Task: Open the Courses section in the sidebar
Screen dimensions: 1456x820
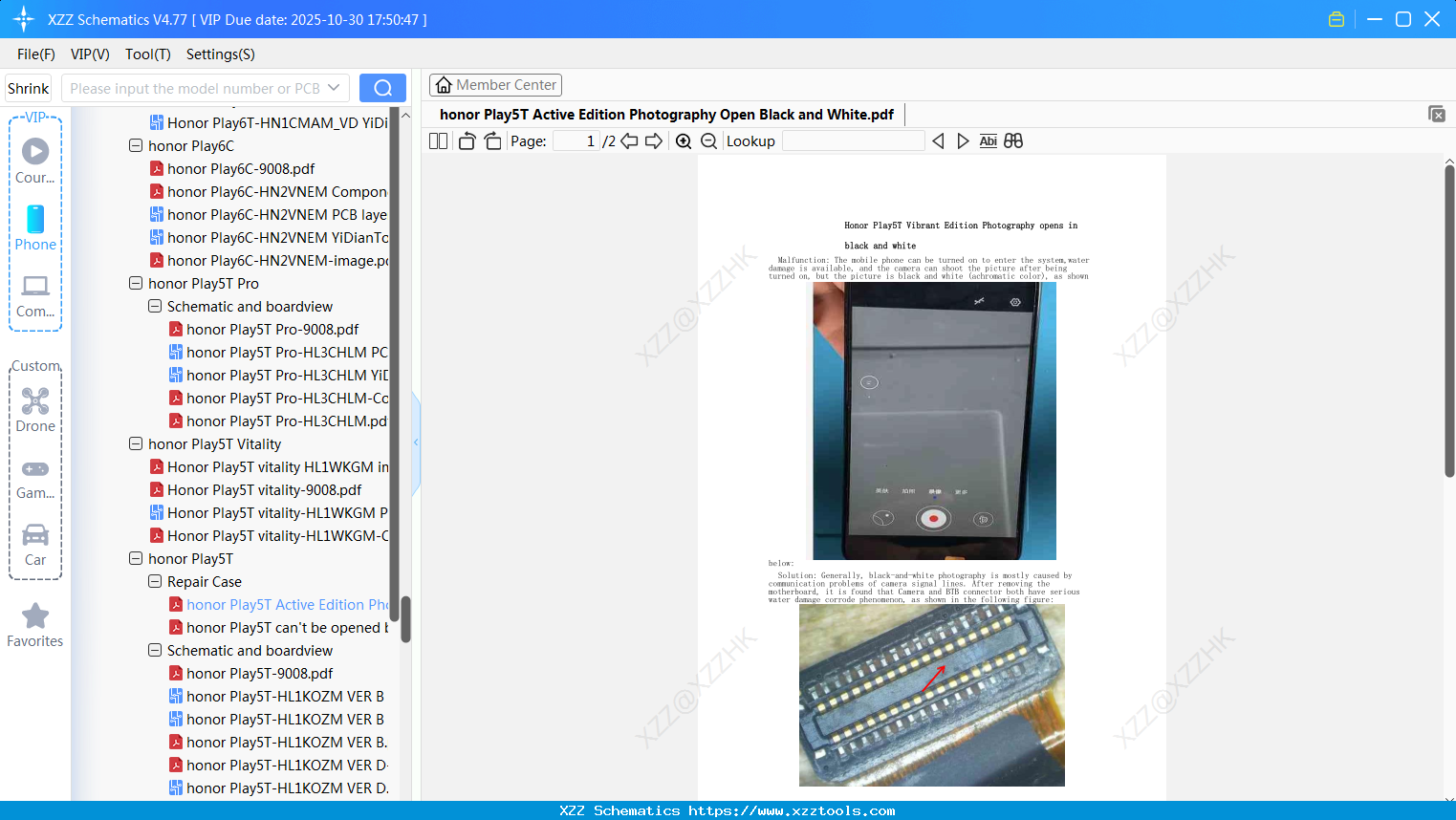Action: click(x=35, y=162)
